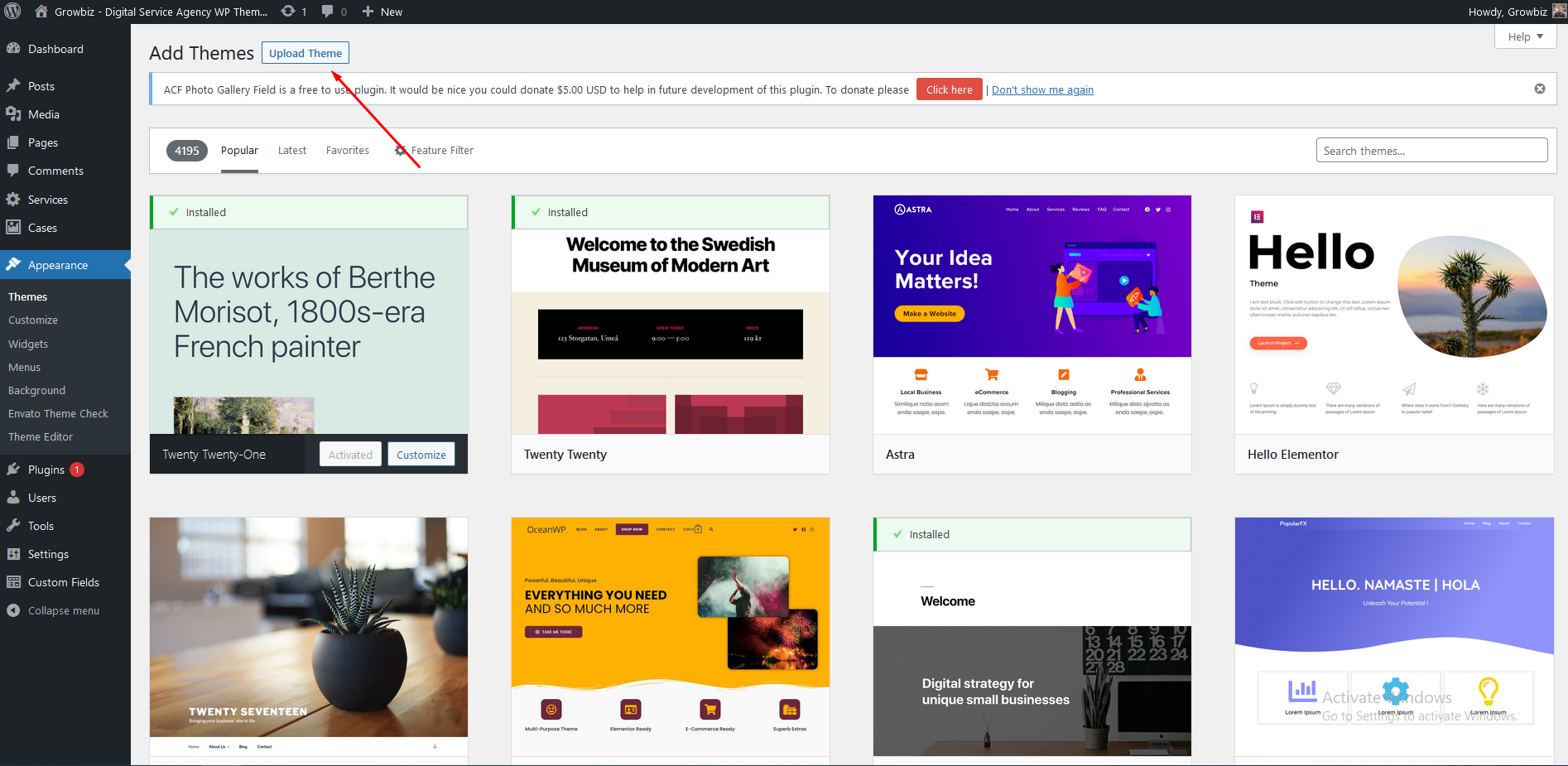Screen dimensions: 1568x766
Task: Select the Twenty Twenty theme thumbnail
Action: (x=671, y=315)
